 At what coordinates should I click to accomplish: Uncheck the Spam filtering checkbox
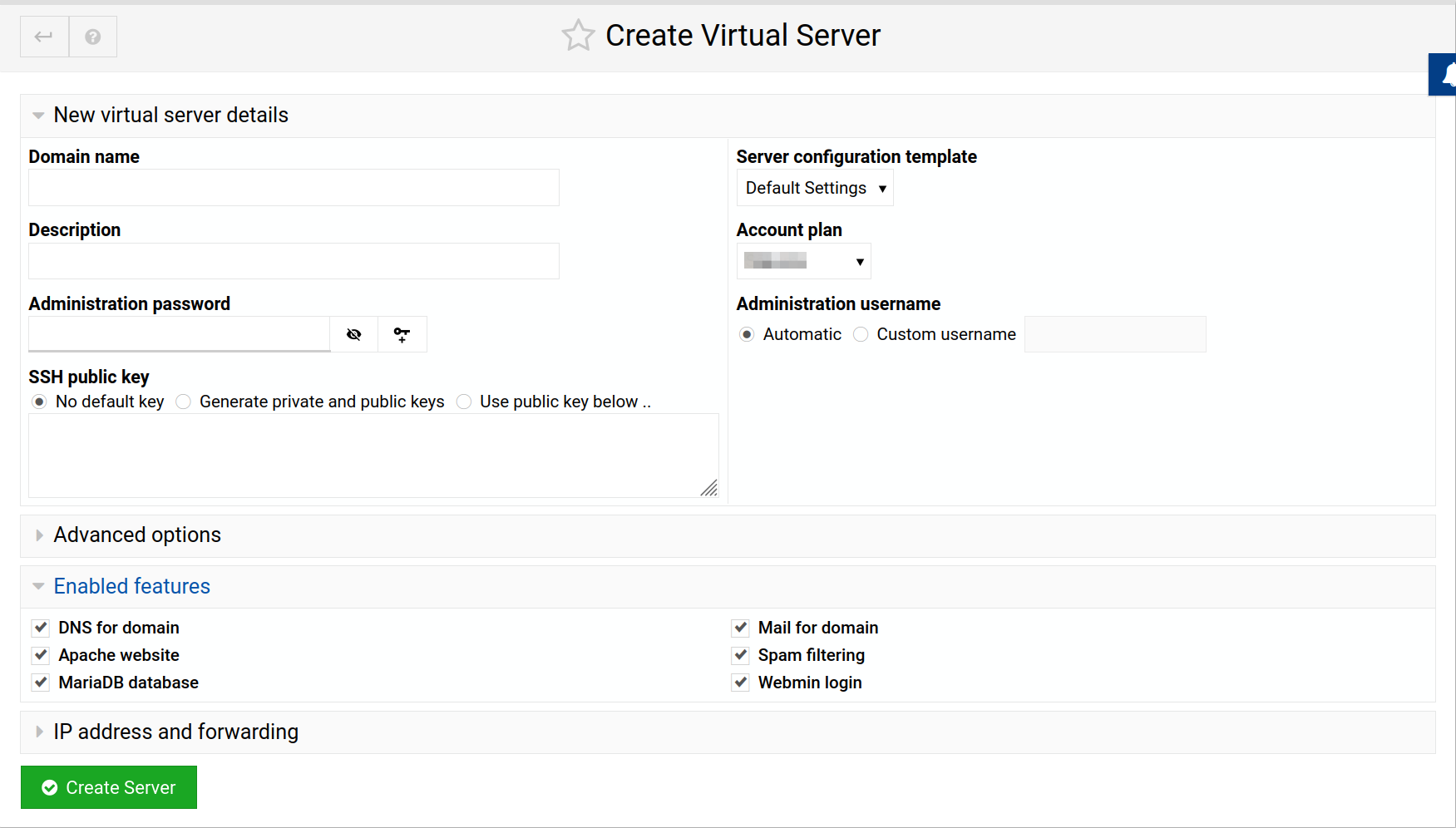tap(741, 655)
